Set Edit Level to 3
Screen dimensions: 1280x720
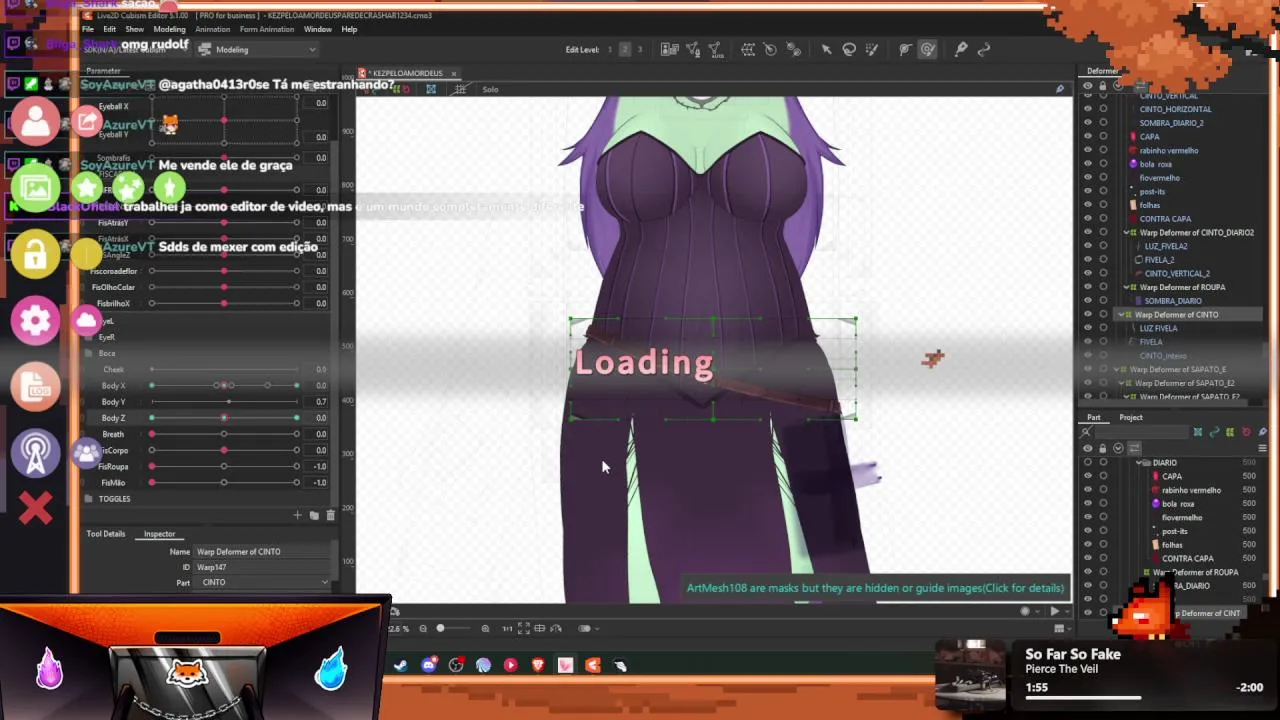click(640, 49)
